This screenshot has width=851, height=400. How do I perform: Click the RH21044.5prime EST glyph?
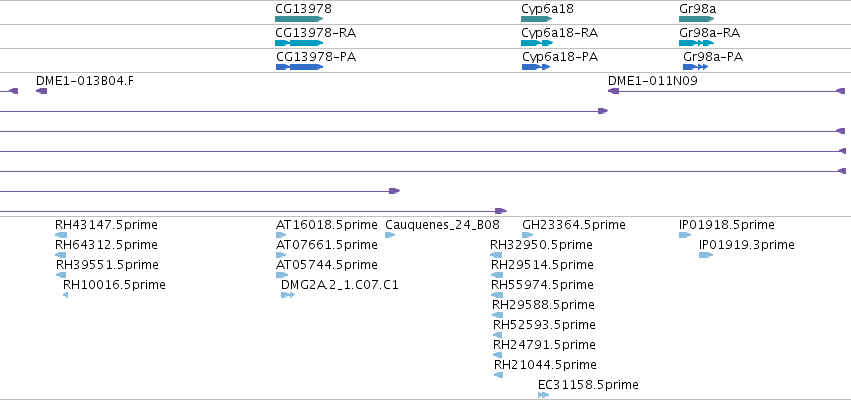(499, 375)
